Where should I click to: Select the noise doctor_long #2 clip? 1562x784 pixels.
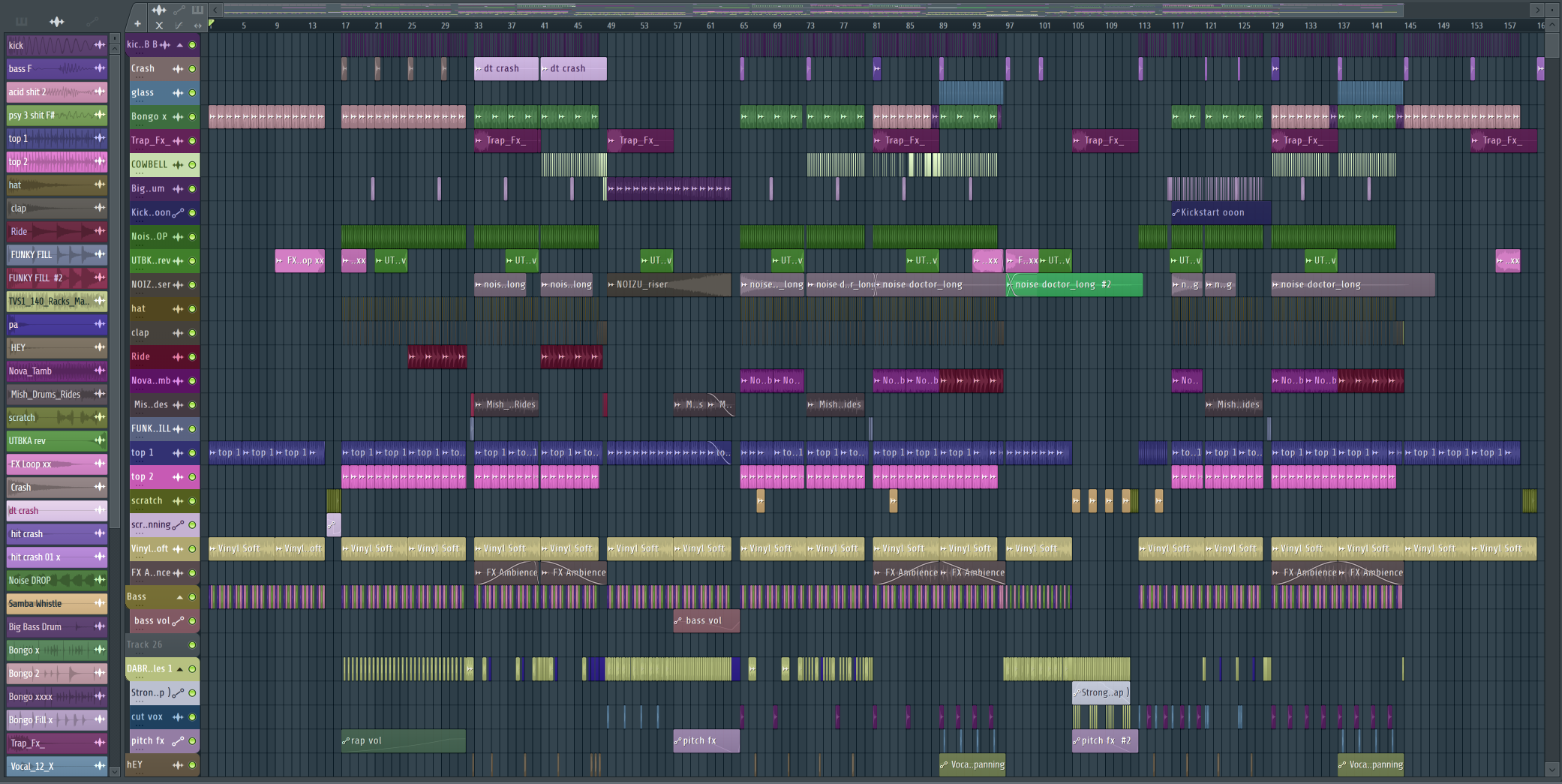point(1074,284)
